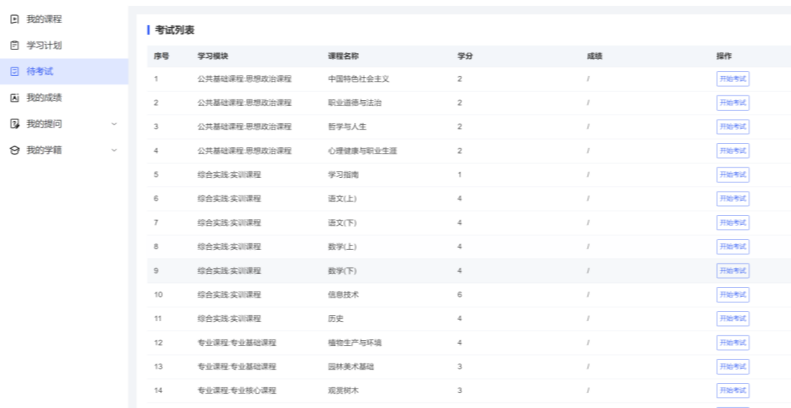The height and width of the screenshot is (408, 791).
Task: Select course name 园林美术基础
Action: (351, 367)
